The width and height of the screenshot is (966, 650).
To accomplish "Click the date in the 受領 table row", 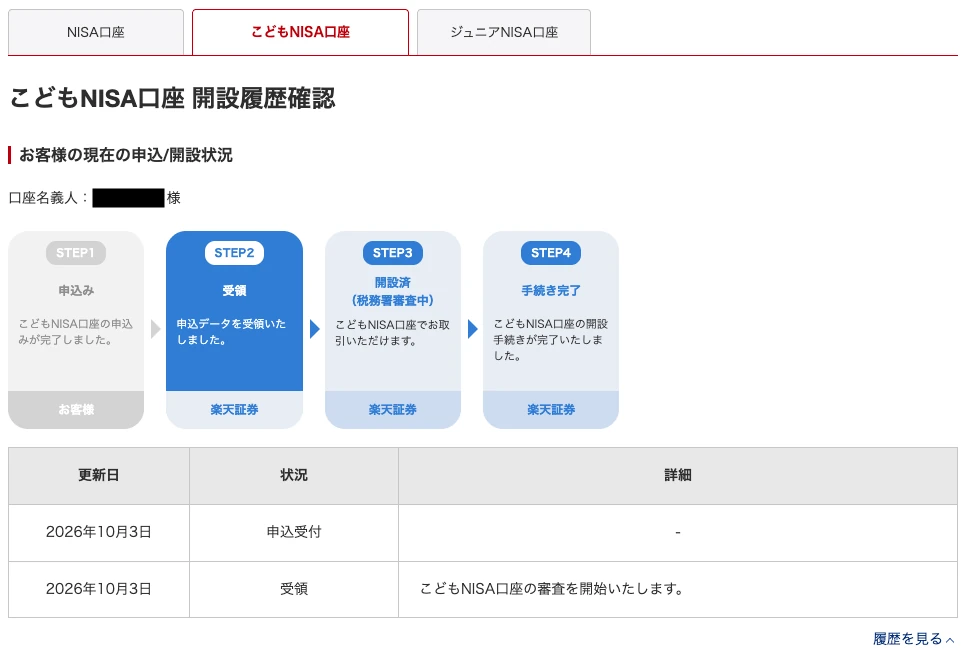I will (99, 589).
